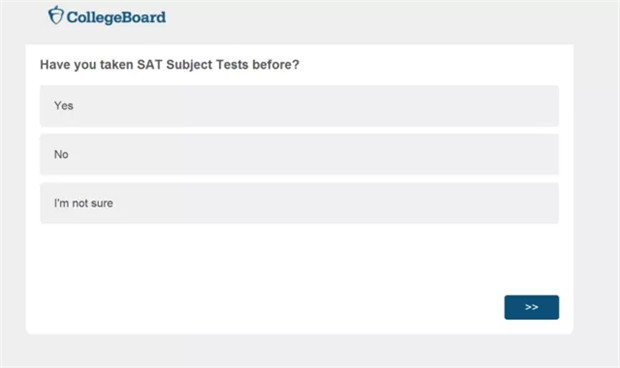The image size is (620, 368).
Task: Go to the next survey page
Action: click(531, 307)
